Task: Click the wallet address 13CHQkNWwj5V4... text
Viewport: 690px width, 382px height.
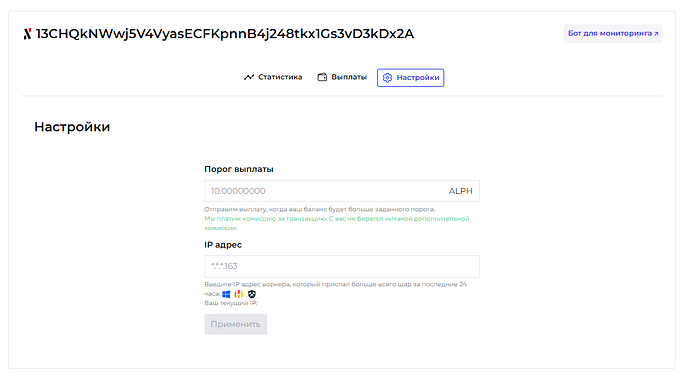Action: coord(225,34)
